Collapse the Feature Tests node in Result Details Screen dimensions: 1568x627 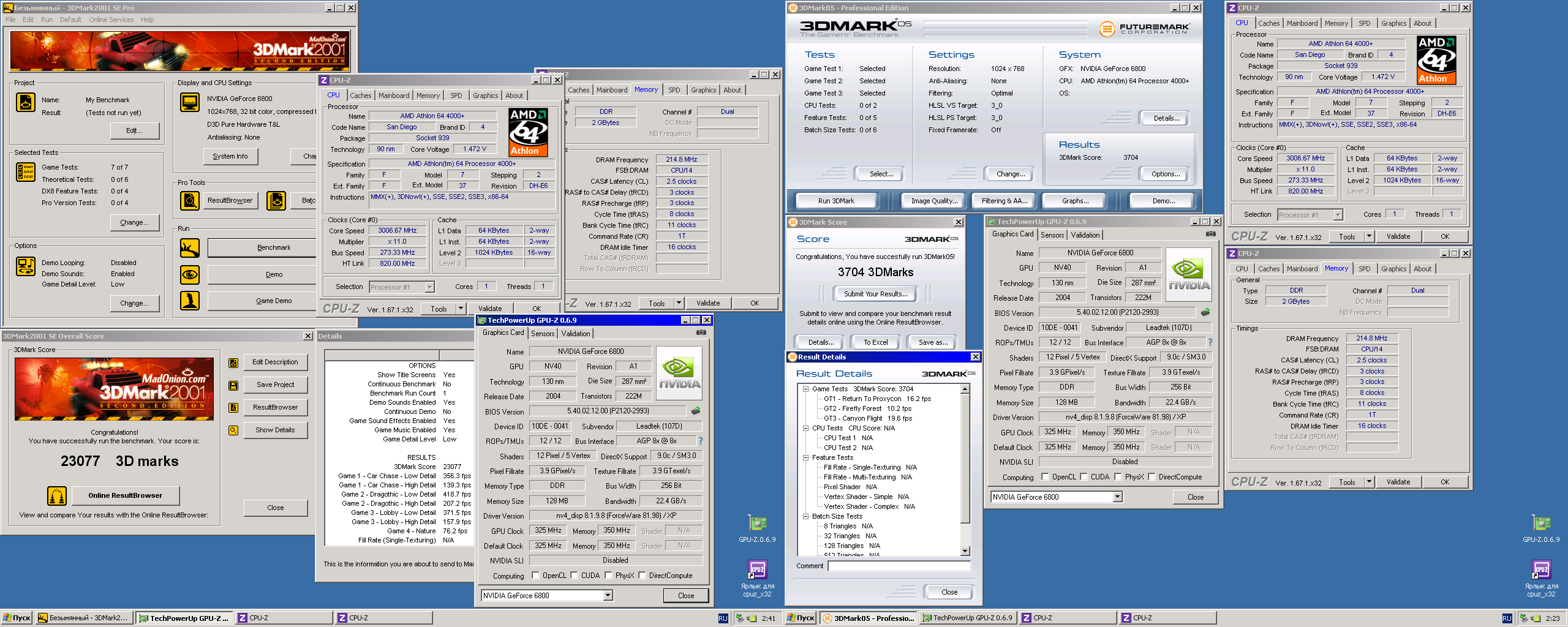(x=805, y=457)
